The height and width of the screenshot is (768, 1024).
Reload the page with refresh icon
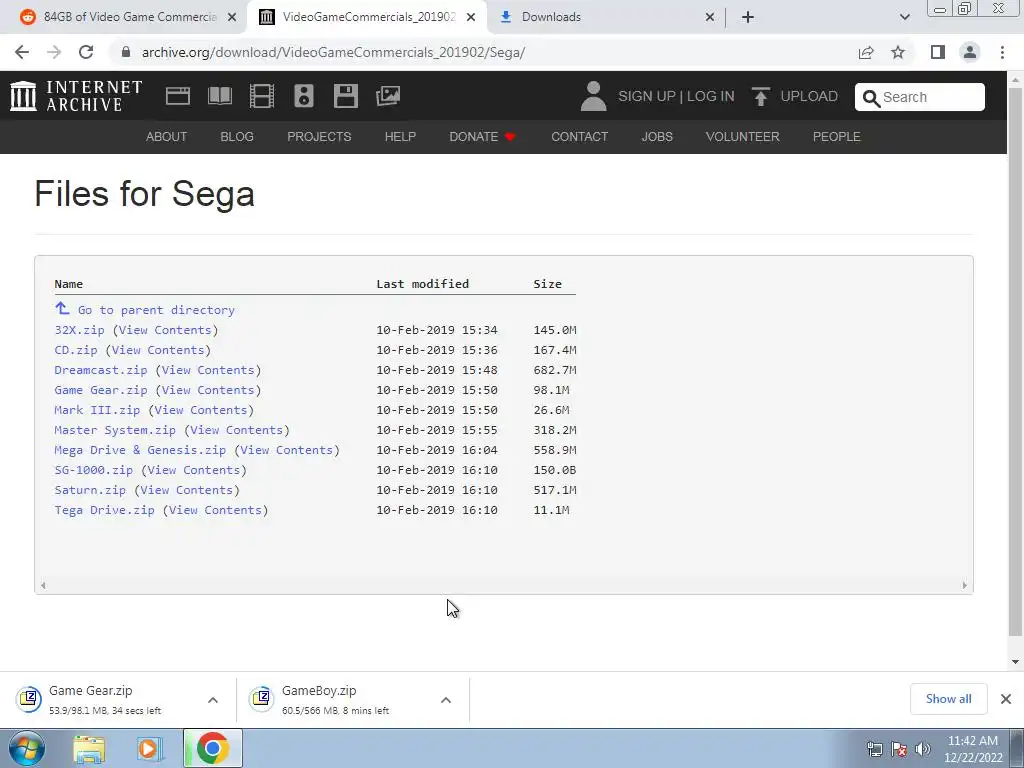pos(86,52)
